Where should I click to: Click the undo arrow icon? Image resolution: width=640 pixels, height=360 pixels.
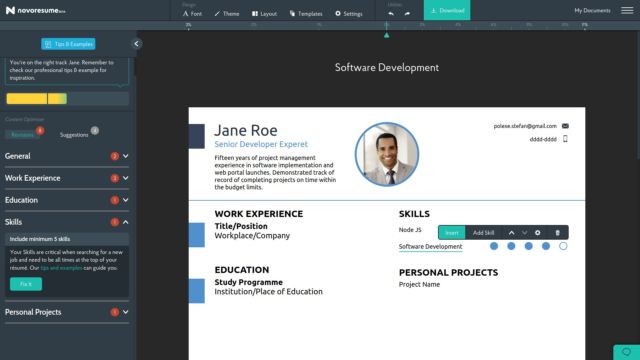coord(391,13)
